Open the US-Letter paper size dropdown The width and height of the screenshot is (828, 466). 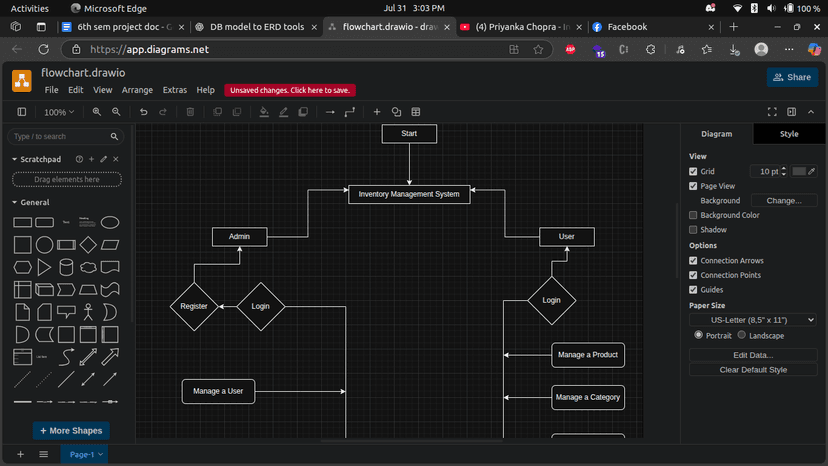754,320
